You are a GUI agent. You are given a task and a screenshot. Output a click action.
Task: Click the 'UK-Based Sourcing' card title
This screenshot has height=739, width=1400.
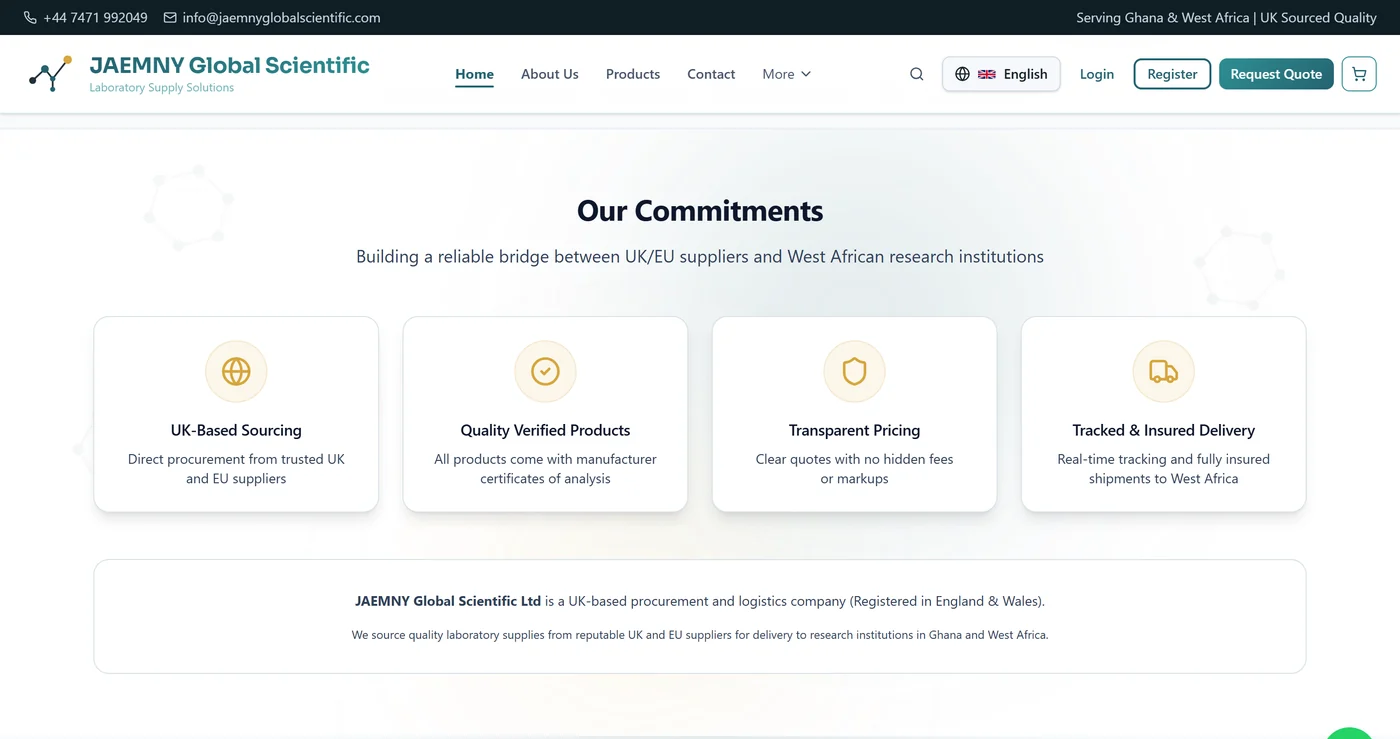[x=236, y=430]
